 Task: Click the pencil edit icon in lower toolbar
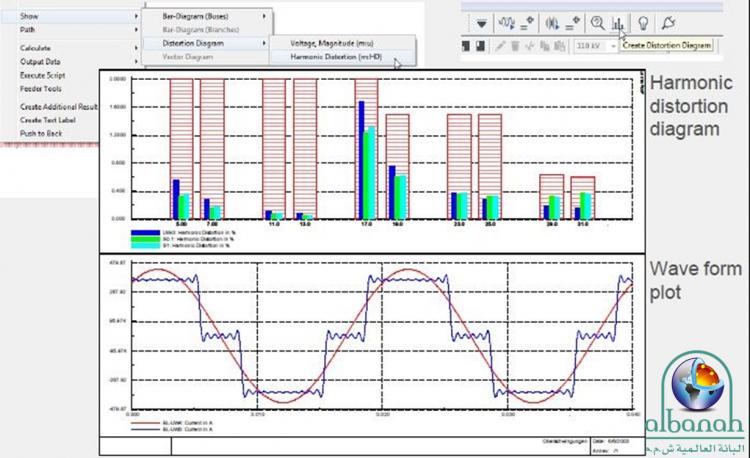coord(501,46)
